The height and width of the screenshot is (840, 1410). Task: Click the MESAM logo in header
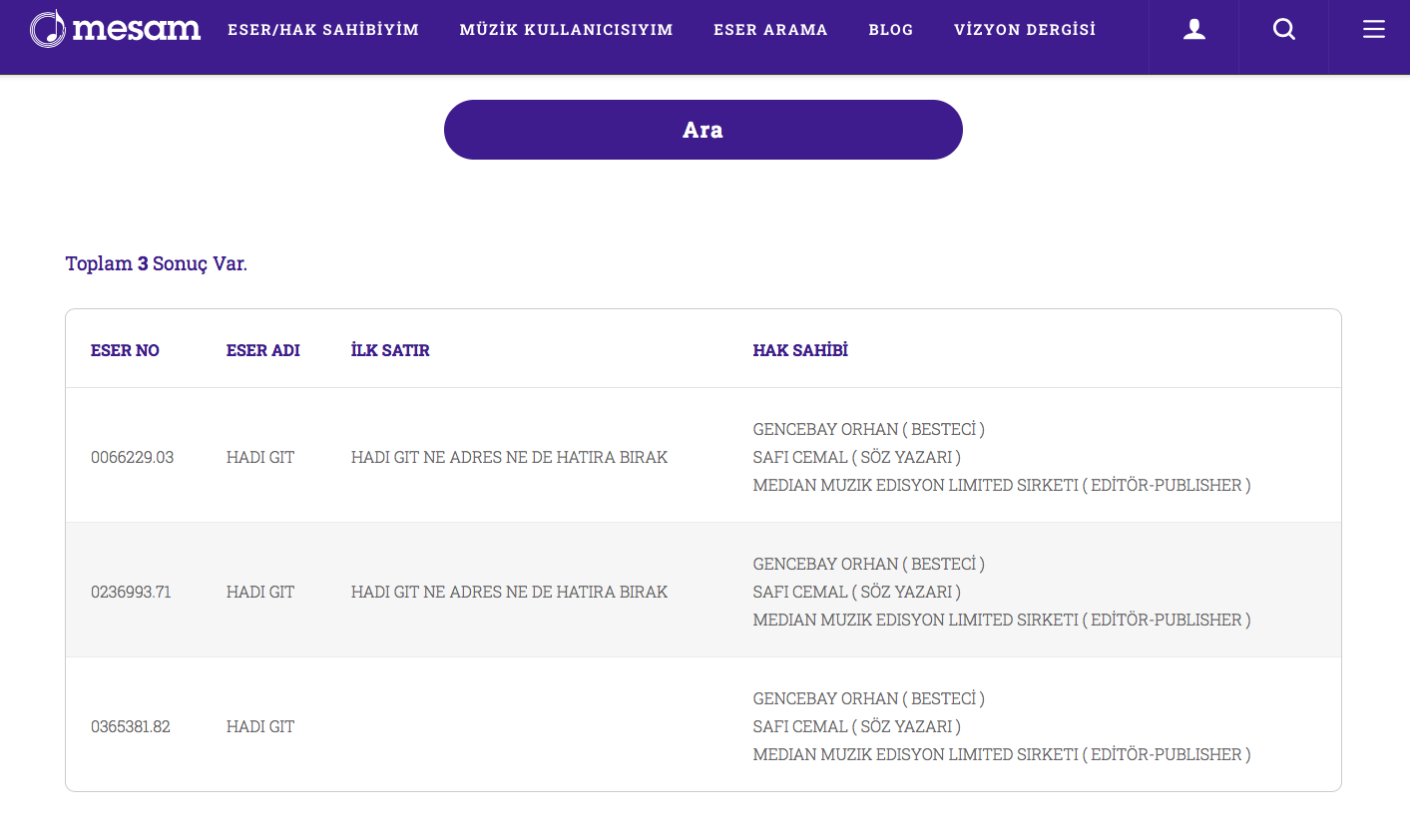point(115,29)
